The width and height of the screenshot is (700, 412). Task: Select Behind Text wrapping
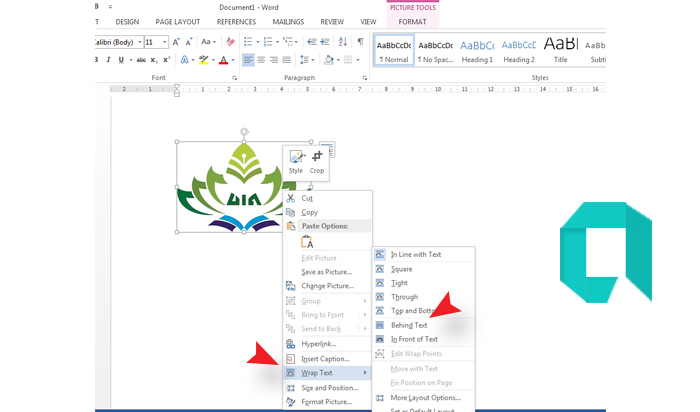[x=423, y=325]
